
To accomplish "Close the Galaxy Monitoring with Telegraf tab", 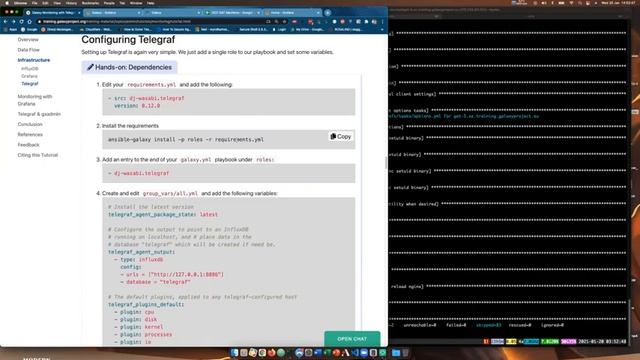I will (79, 13).
